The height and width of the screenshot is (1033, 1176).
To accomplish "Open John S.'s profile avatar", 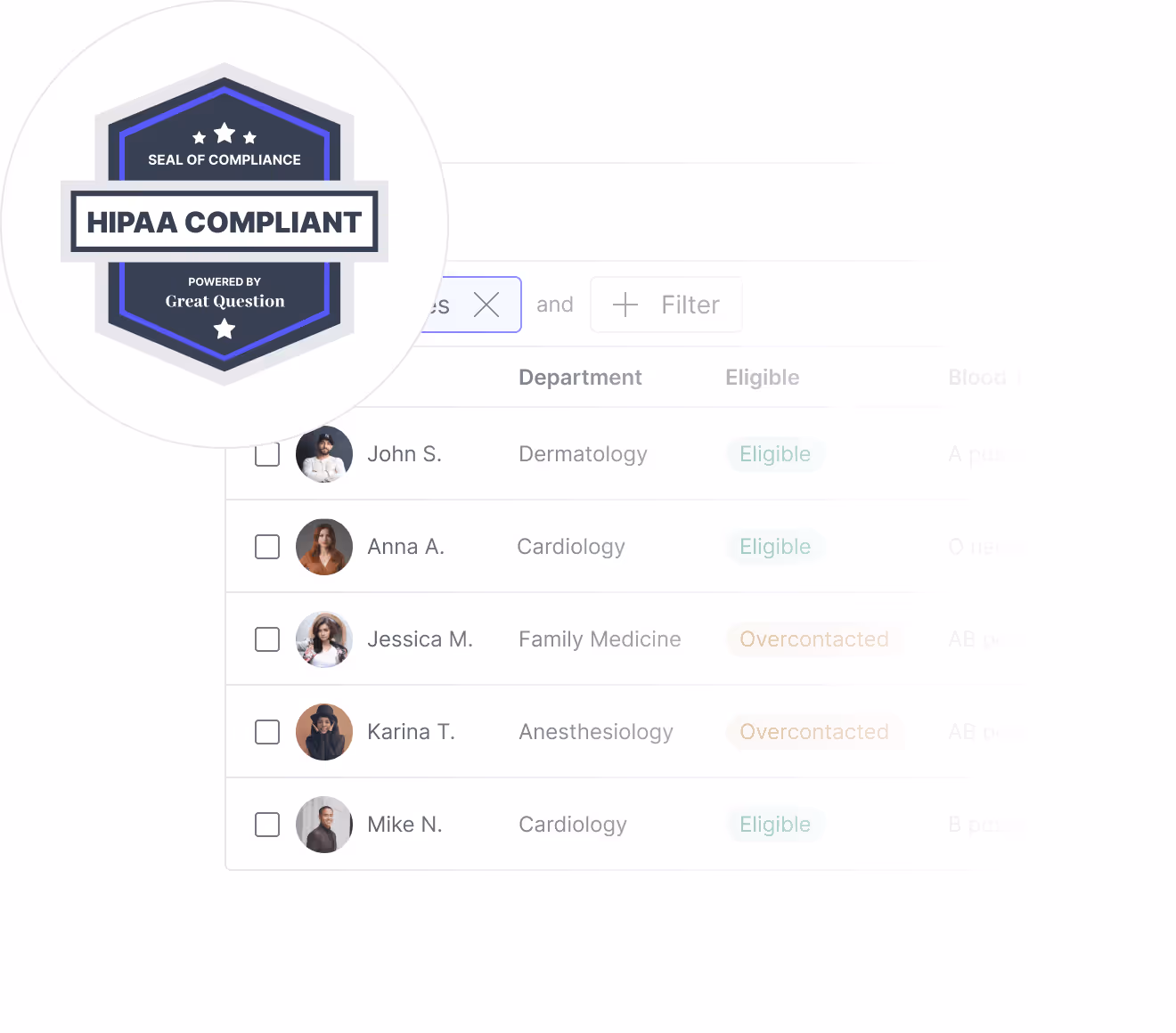I will (x=323, y=453).
